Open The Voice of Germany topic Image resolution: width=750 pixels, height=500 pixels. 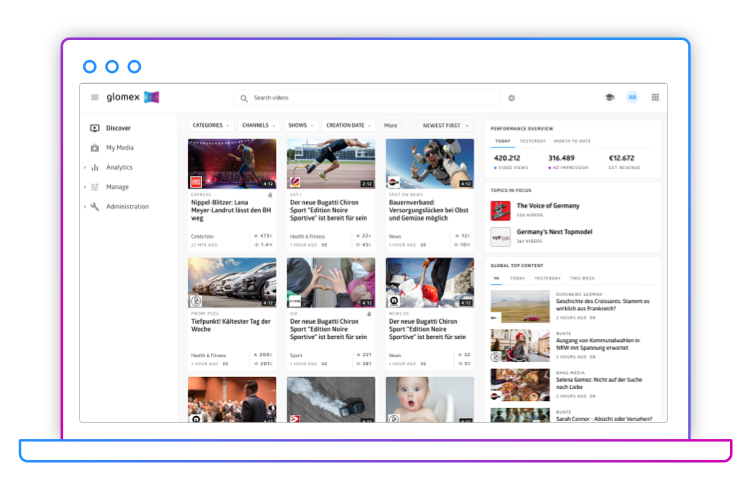(x=548, y=205)
